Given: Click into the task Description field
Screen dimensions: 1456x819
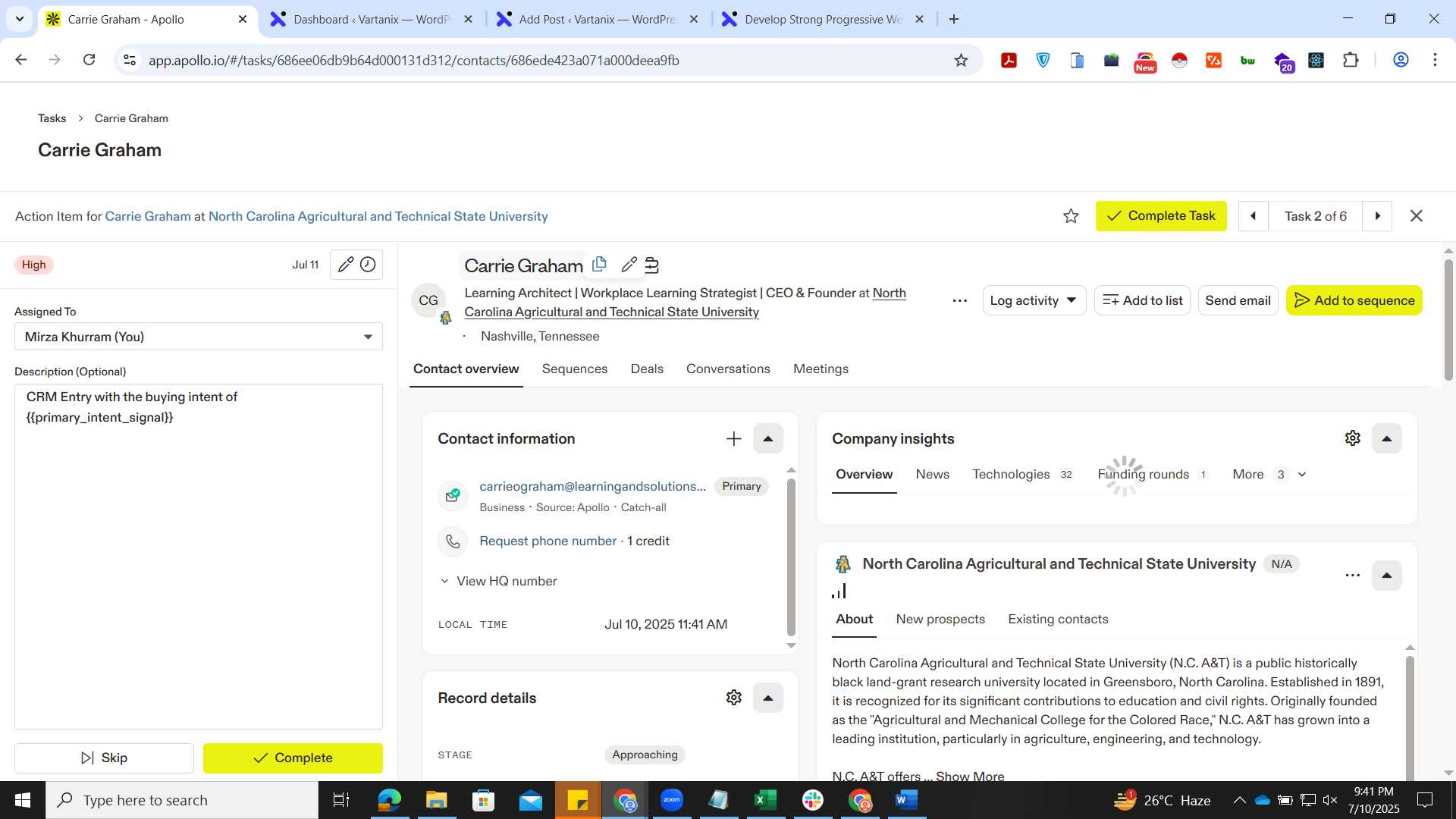Looking at the screenshot, I should (199, 557).
